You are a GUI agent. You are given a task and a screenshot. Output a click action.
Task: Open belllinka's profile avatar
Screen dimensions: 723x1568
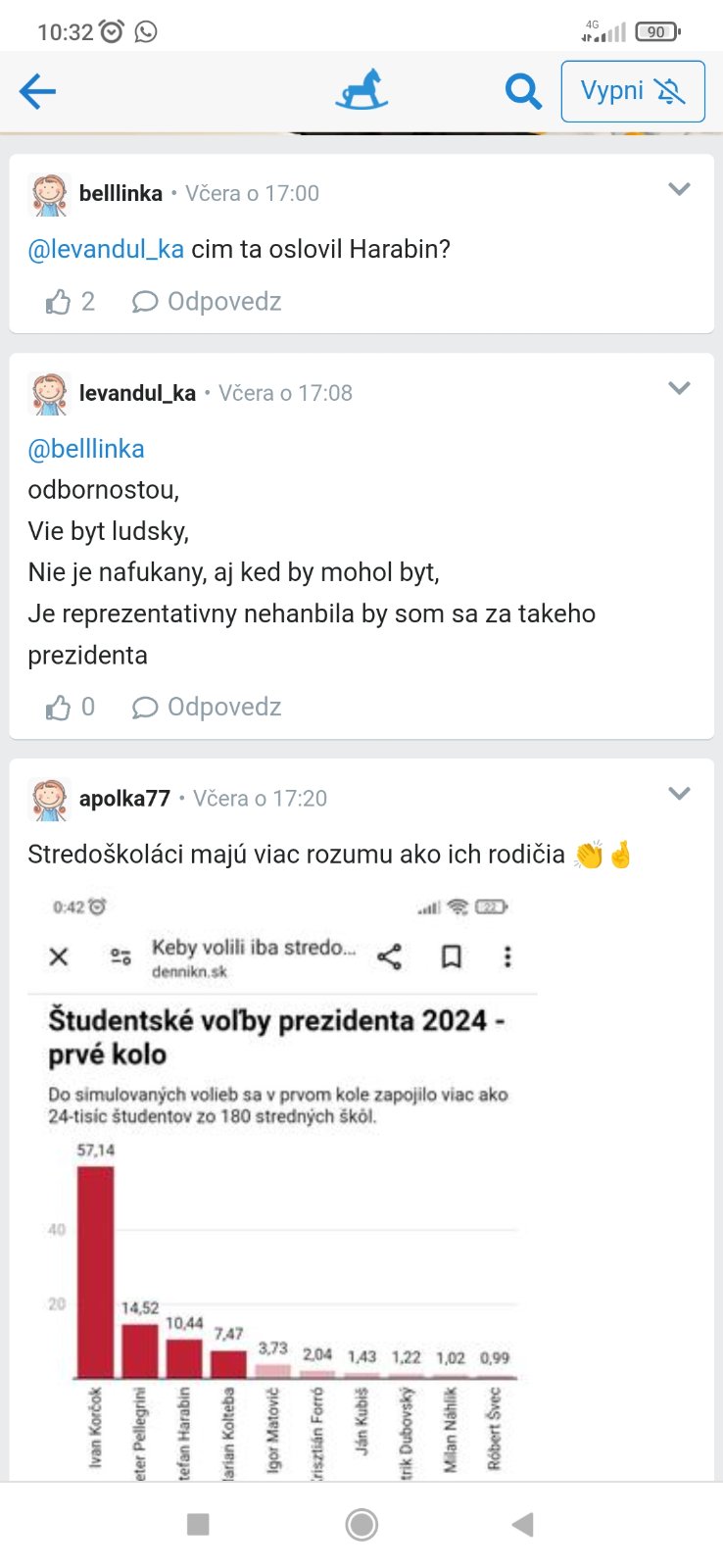(48, 194)
